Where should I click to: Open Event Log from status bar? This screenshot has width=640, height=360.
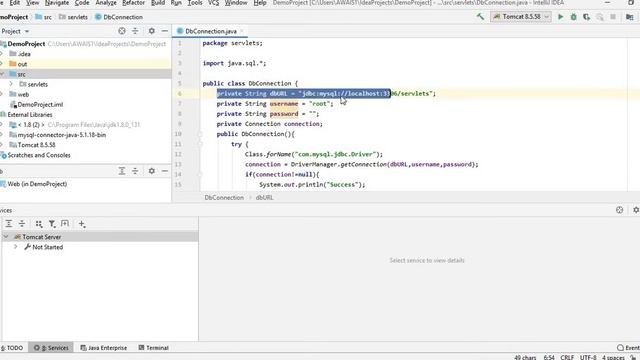(x=629, y=348)
